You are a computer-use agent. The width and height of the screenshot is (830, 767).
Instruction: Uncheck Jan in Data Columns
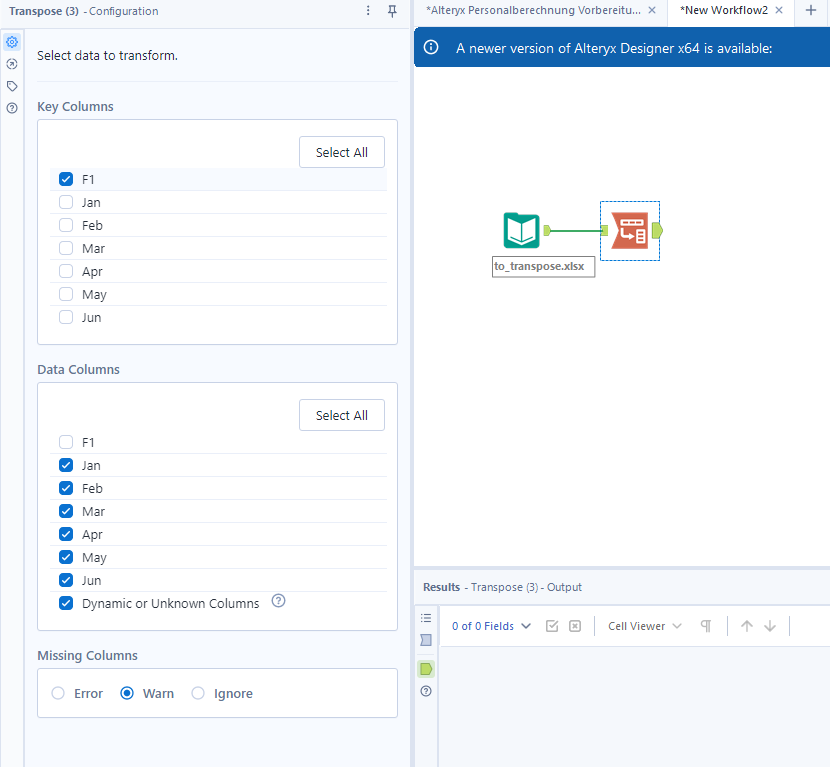click(x=66, y=465)
